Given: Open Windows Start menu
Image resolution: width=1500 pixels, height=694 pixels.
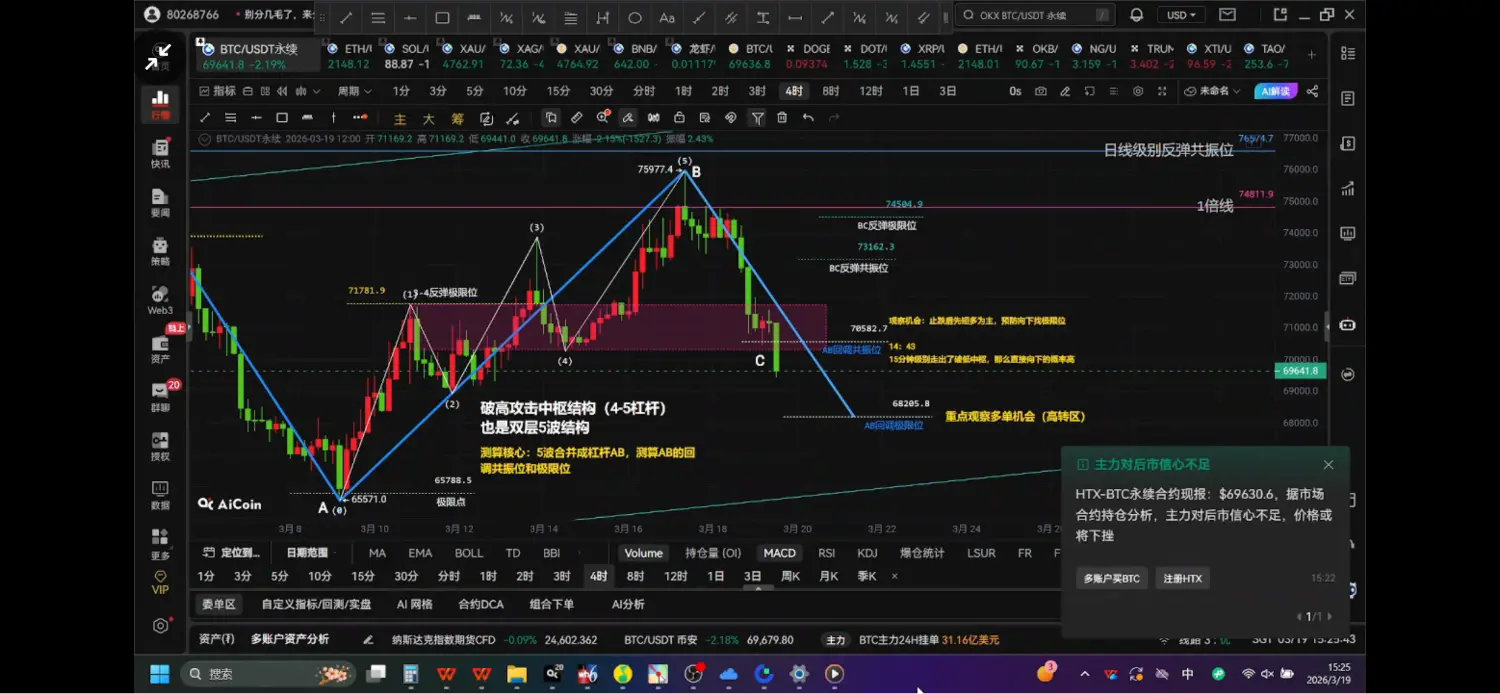Looking at the screenshot, I should tap(159, 674).
